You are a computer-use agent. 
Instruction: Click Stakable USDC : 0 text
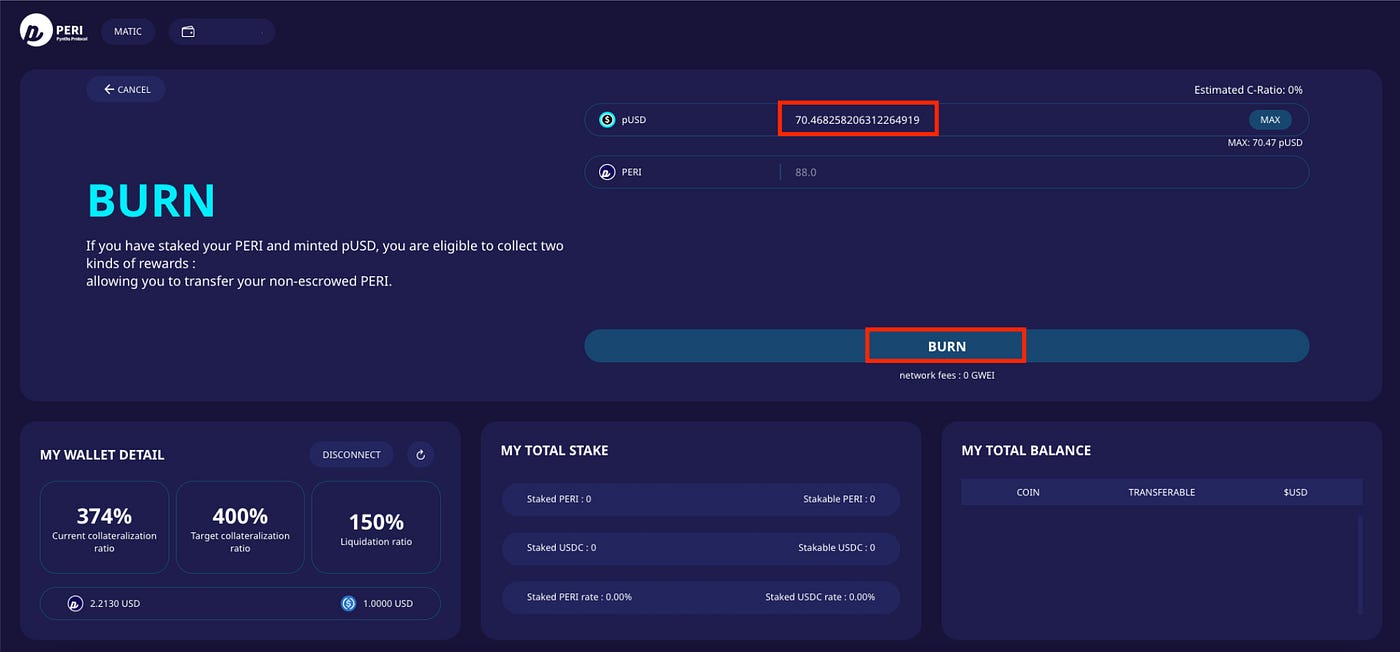pos(837,548)
